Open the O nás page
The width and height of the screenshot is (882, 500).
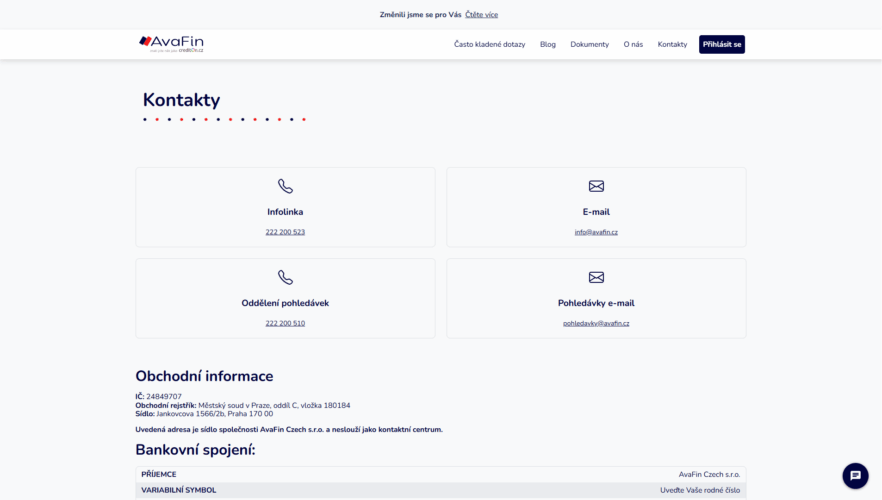[x=633, y=44]
